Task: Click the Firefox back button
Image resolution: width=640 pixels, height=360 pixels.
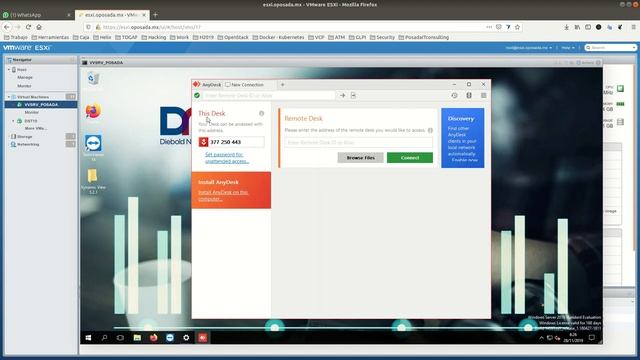Action: point(7,27)
